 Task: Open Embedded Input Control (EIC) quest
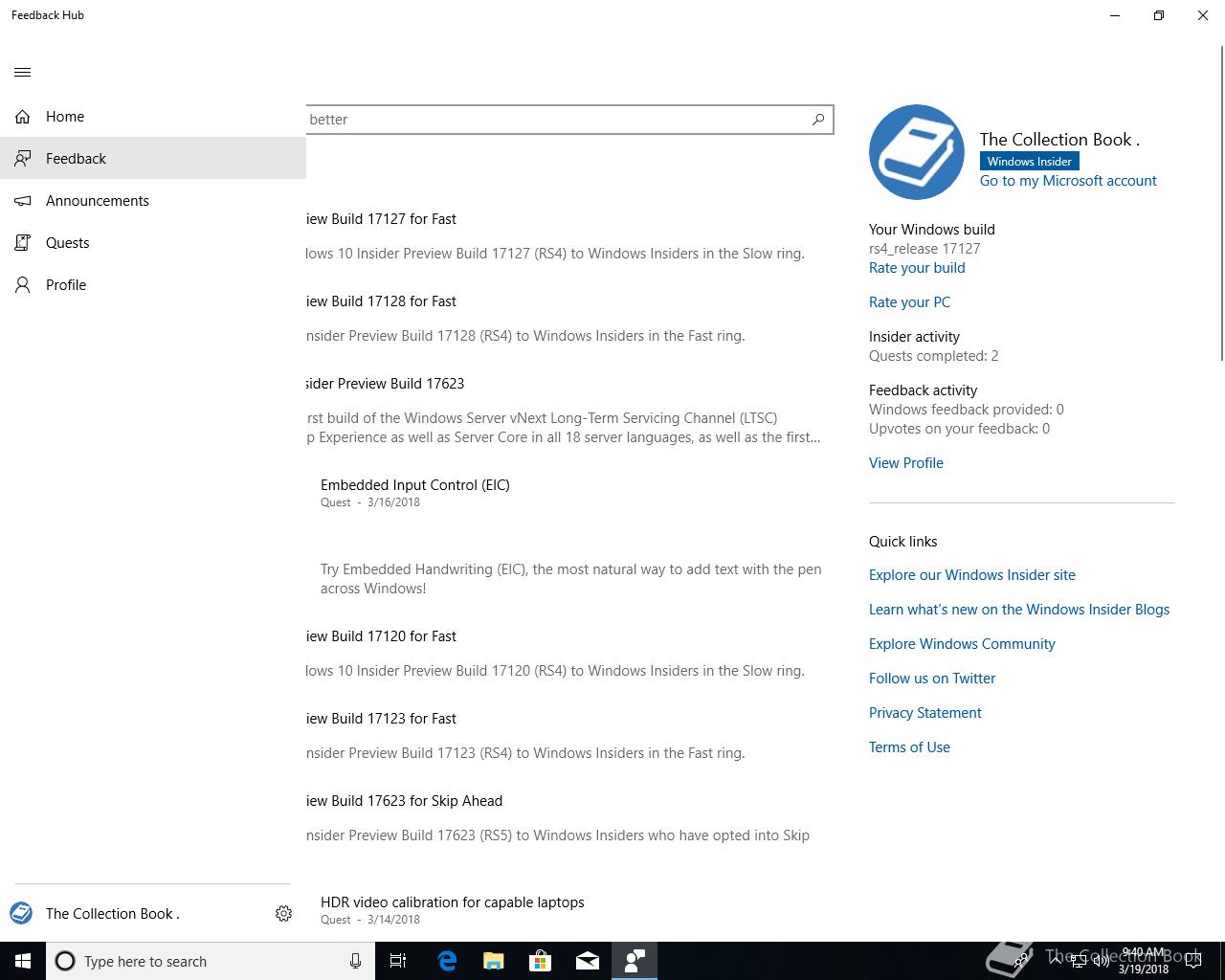(x=415, y=484)
